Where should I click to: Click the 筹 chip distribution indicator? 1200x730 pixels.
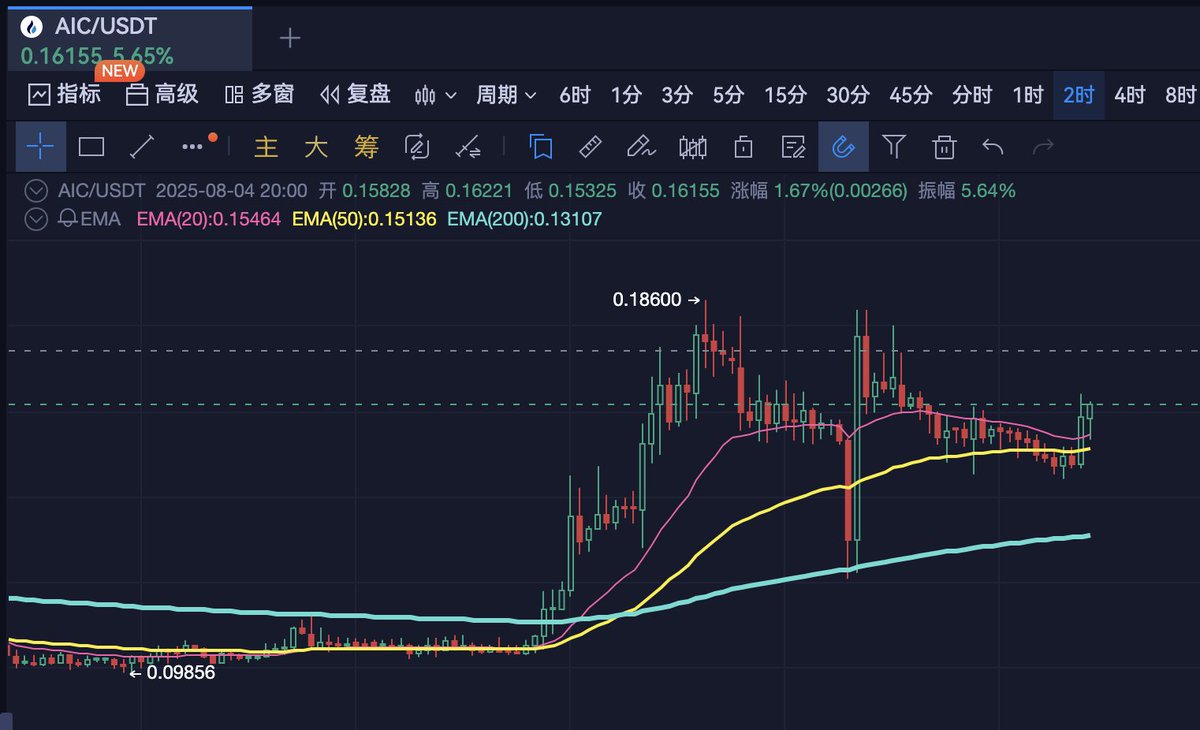(x=367, y=147)
